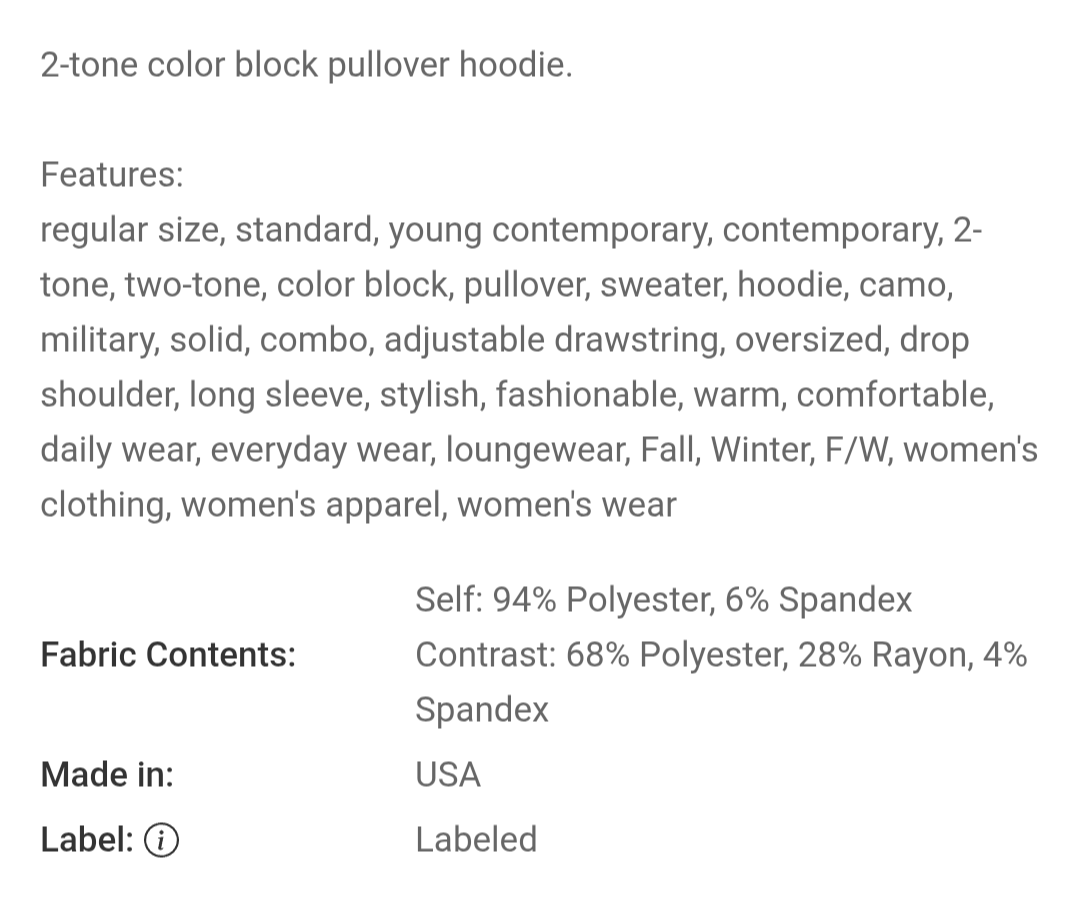Screen dimensions: 1080x909
Task: Click the 'regular size, standard' features line
Action: point(511,229)
